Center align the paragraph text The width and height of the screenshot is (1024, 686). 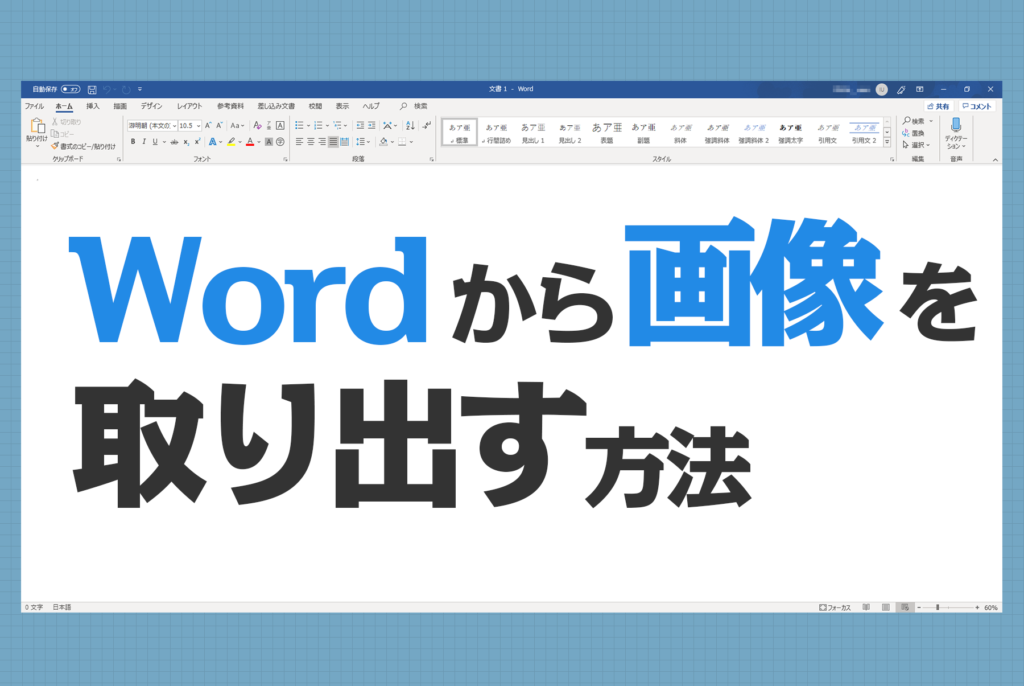click(310, 142)
